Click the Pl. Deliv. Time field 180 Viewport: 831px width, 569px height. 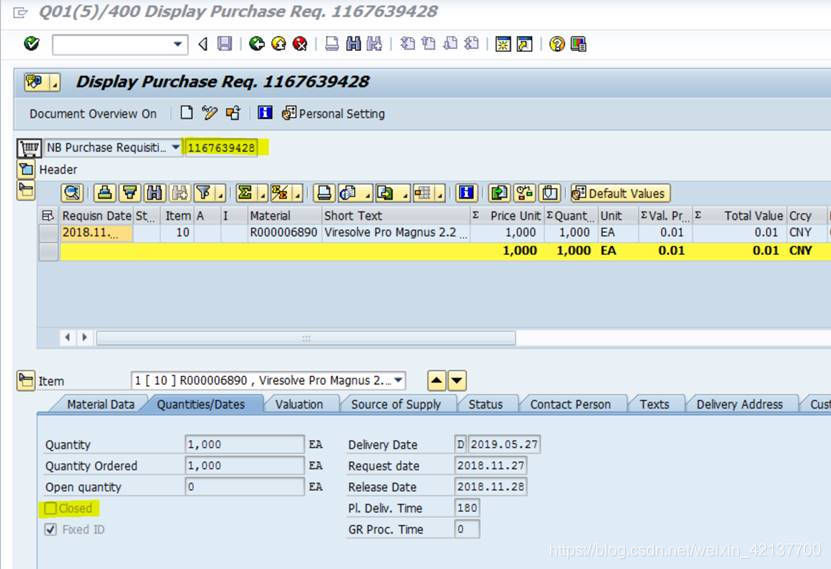click(x=467, y=508)
